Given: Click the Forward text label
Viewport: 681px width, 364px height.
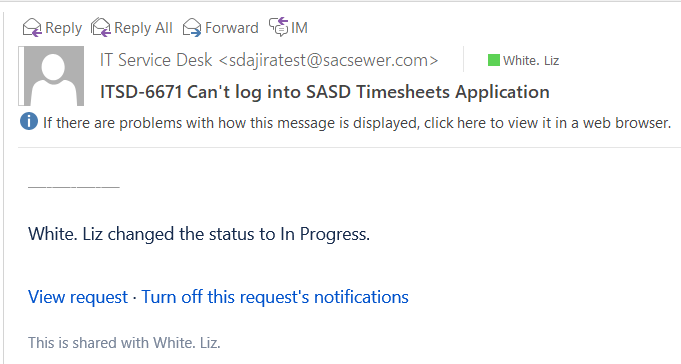Looking at the screenshot, I should coord(231,28).
